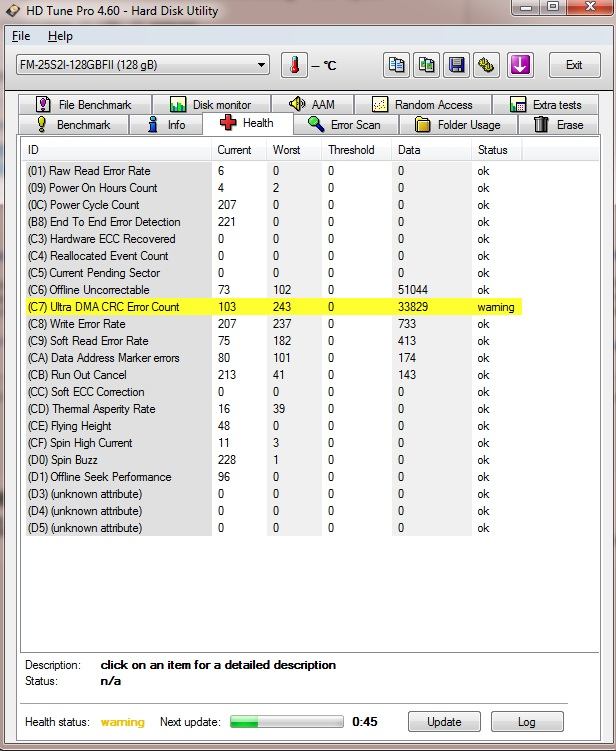
Task: Select the (D0) Spin Buzz row
Action: click(274, 460)
